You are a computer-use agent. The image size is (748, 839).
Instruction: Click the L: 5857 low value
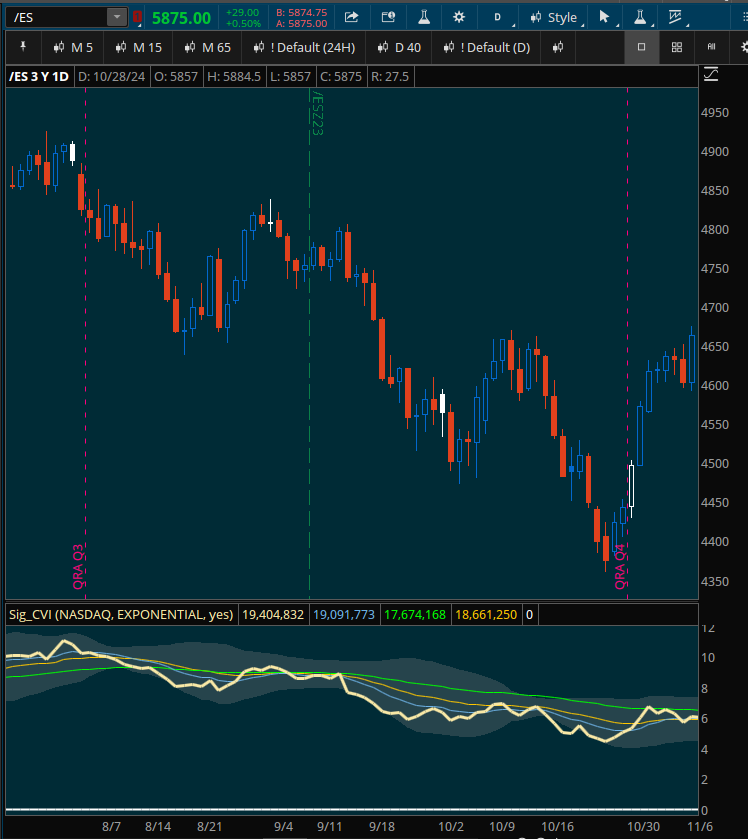point(290,77)
